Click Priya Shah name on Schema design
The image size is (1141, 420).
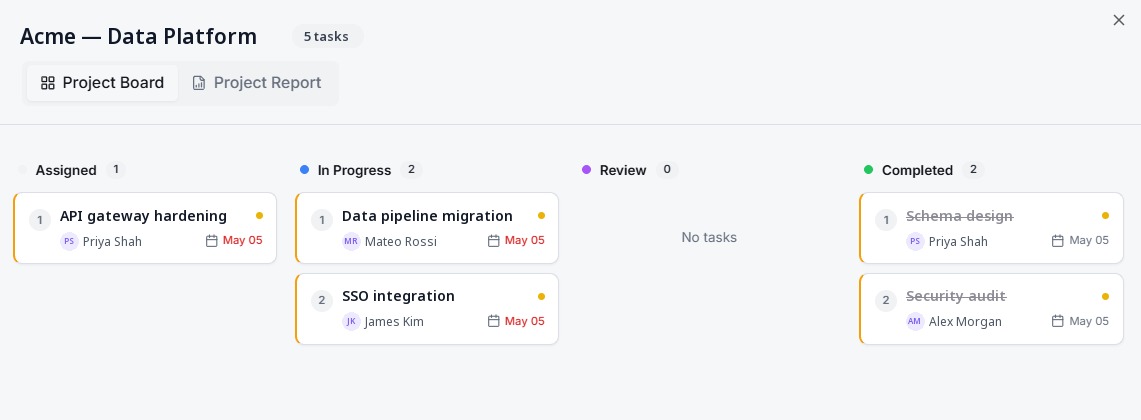pyautogui.click(x=958, y=242)
